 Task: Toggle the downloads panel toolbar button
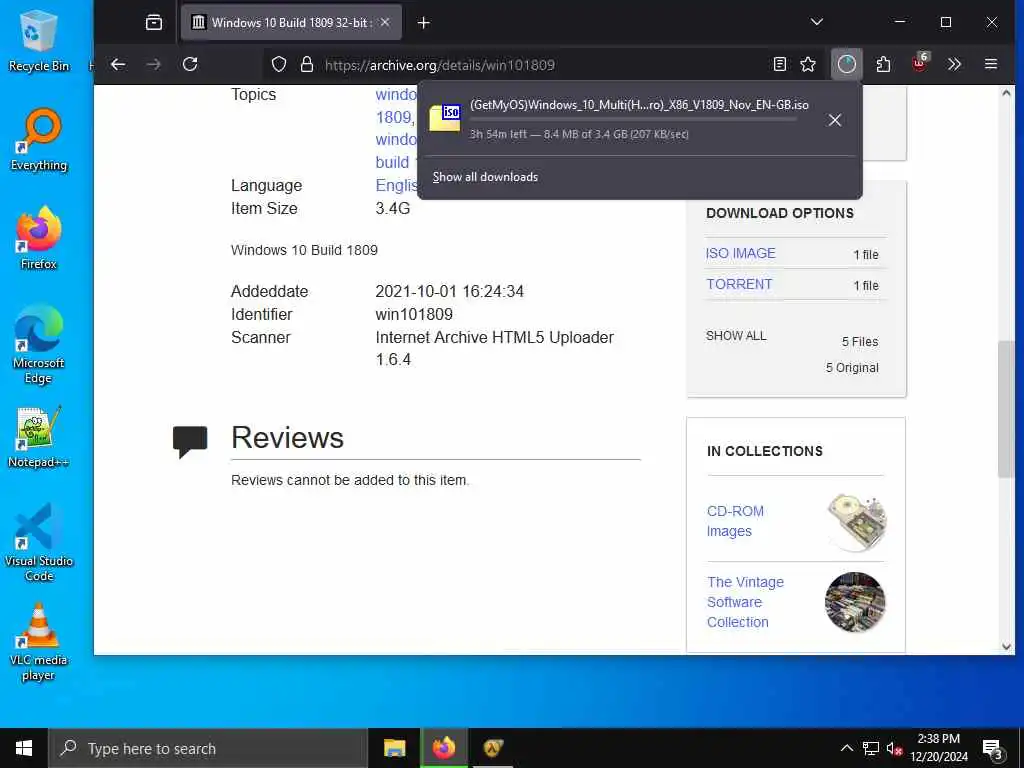[x=846, y=65]
